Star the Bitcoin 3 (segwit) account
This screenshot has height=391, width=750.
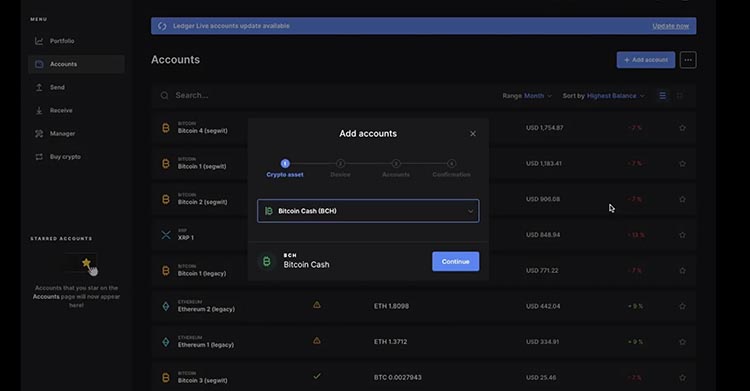click(683, 378)
